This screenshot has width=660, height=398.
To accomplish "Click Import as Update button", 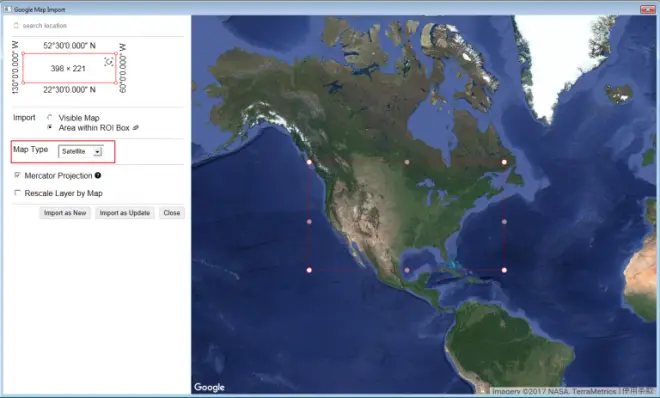I will (x=125, y=213).
